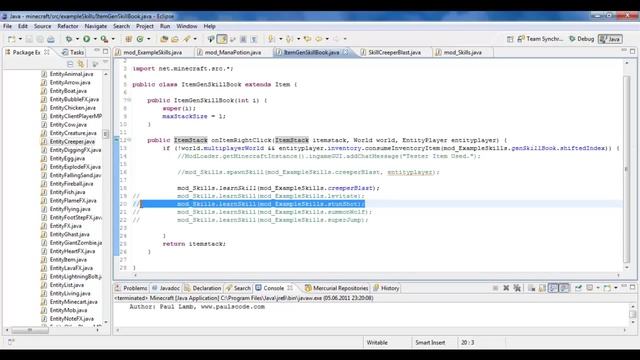Click the Smart Insert status field
This screenshot has height=360, width=640.
430,342
